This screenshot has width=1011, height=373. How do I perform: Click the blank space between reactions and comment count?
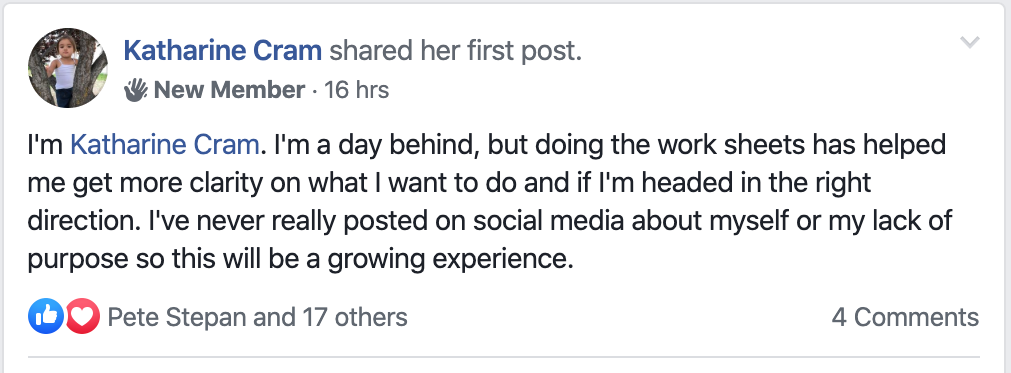coord(619,317)
